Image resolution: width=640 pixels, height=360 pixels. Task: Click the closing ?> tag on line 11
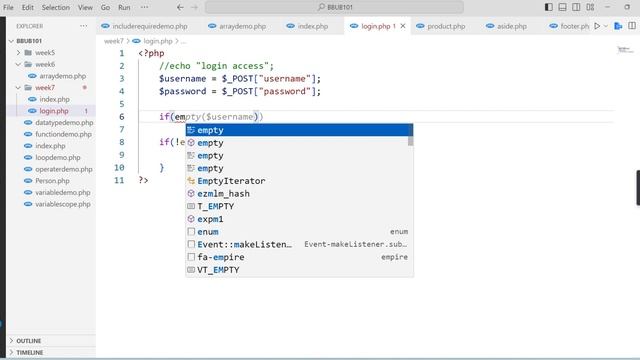(143, 180)
